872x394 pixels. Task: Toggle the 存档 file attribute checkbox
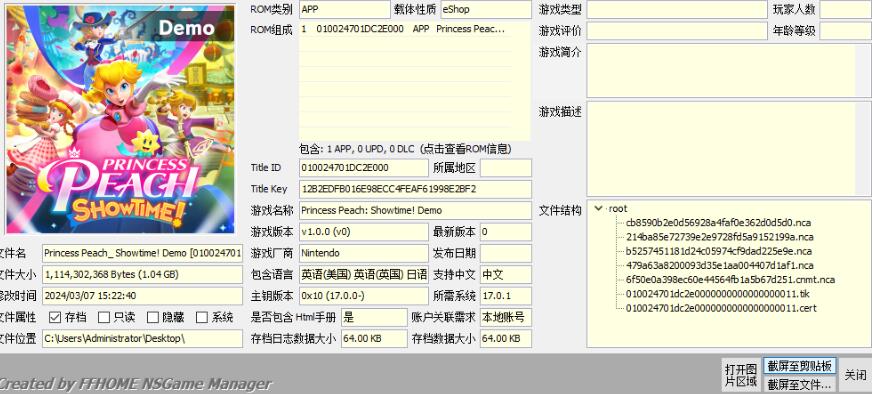[x=54, y=317]
